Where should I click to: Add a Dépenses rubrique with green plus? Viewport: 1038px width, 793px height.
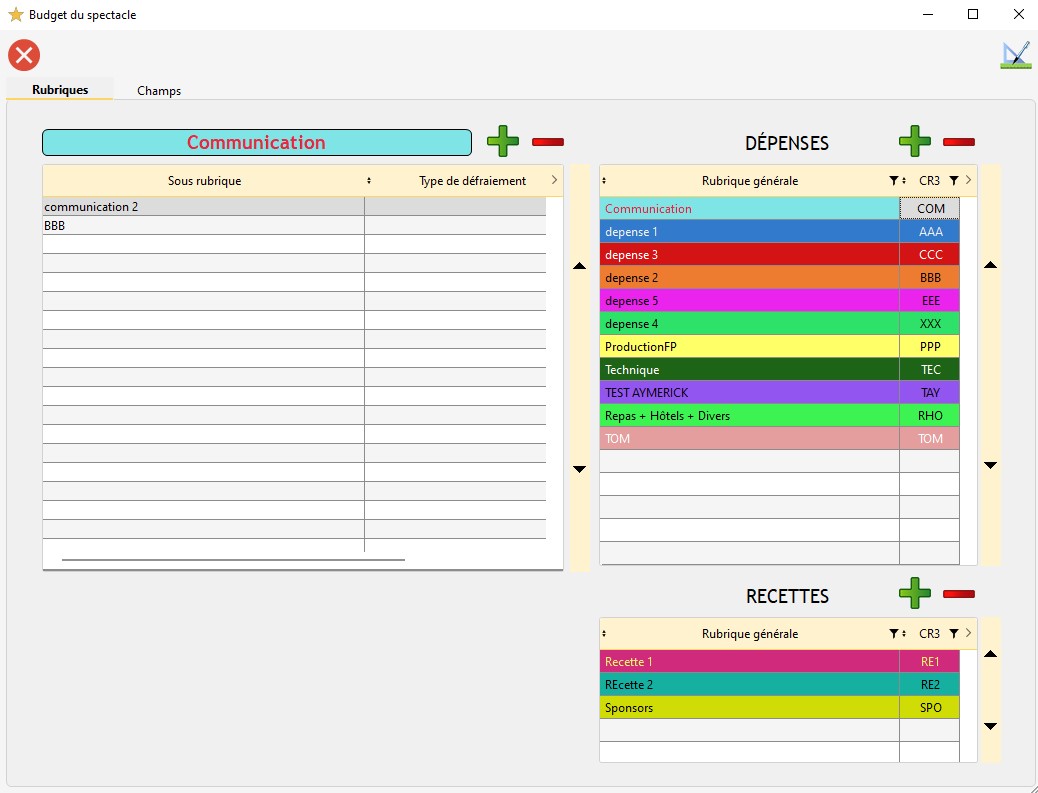pyautogui.click(x=914, y=142)
